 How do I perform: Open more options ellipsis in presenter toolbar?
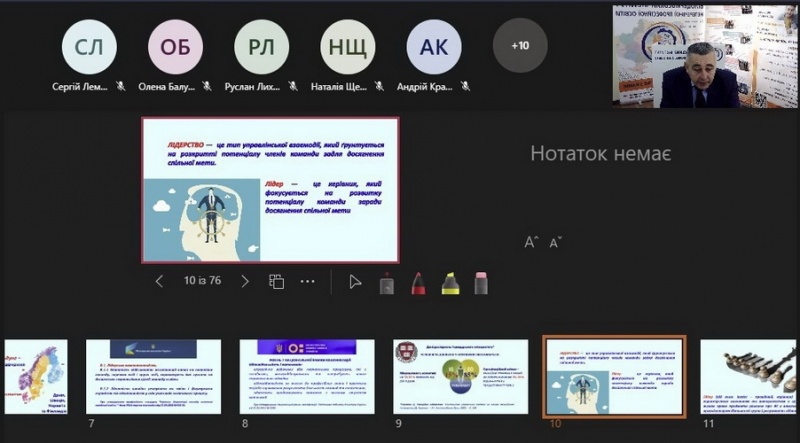308,281
